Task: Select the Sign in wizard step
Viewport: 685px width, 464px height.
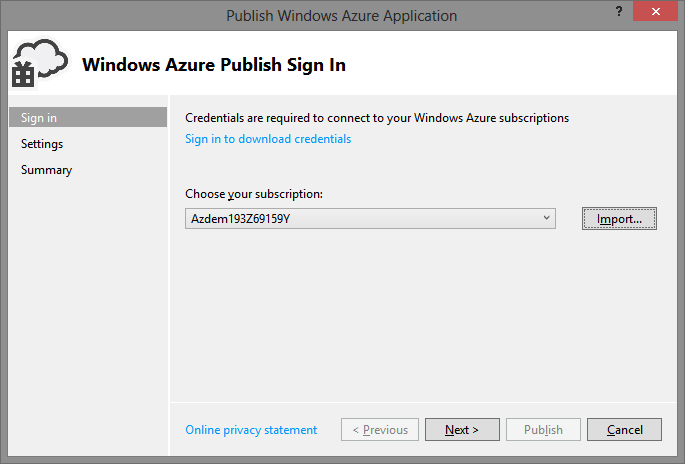Action: click(x=88, y=118)
